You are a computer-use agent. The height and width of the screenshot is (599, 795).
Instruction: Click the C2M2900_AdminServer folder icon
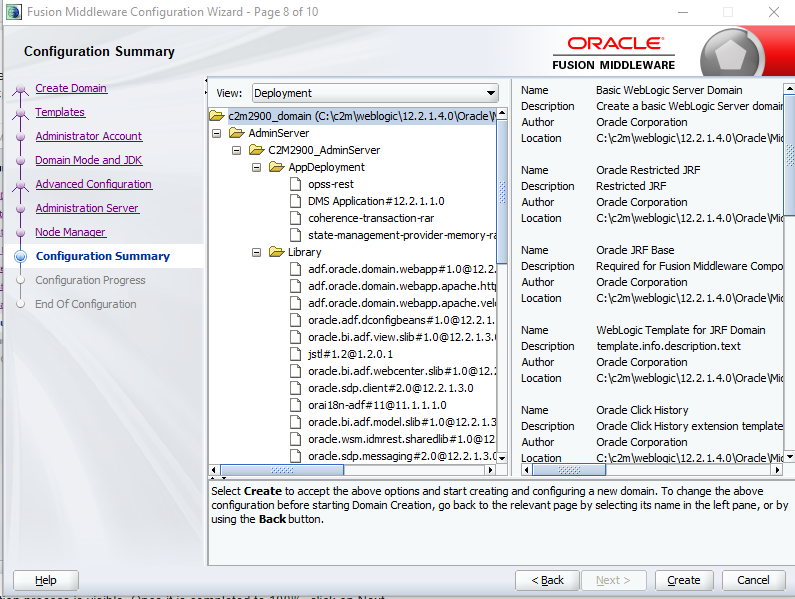(x=257, y=150)
